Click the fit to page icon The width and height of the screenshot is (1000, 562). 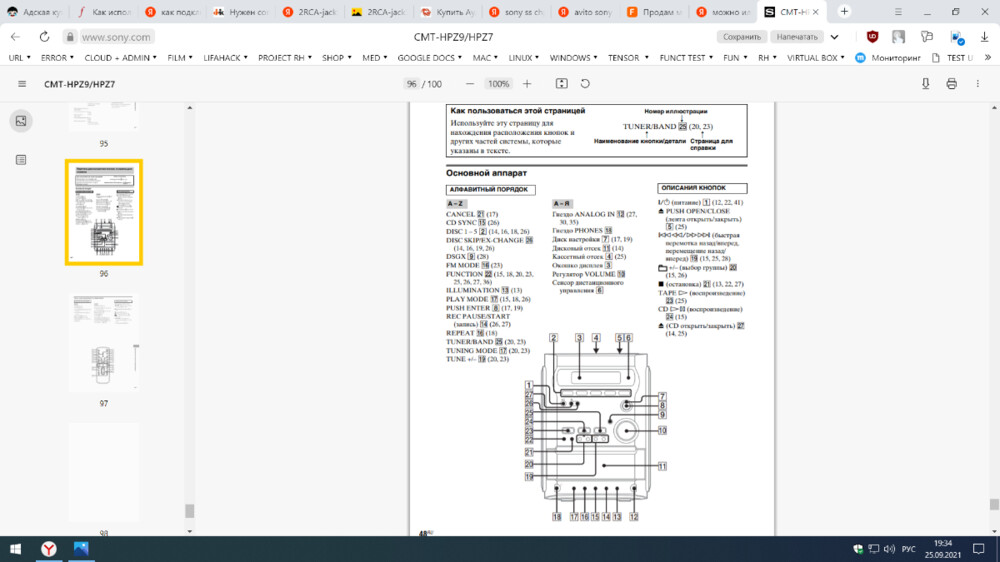coord(561,84)
